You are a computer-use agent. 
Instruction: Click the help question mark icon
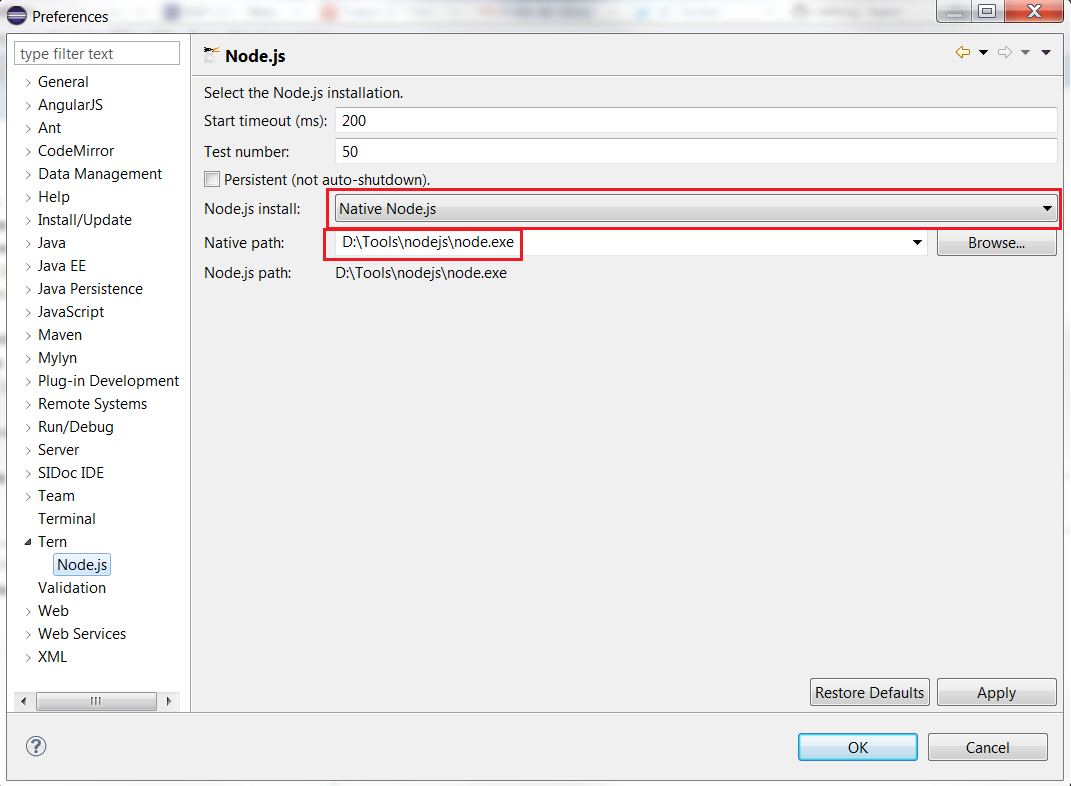pos(36,746)
